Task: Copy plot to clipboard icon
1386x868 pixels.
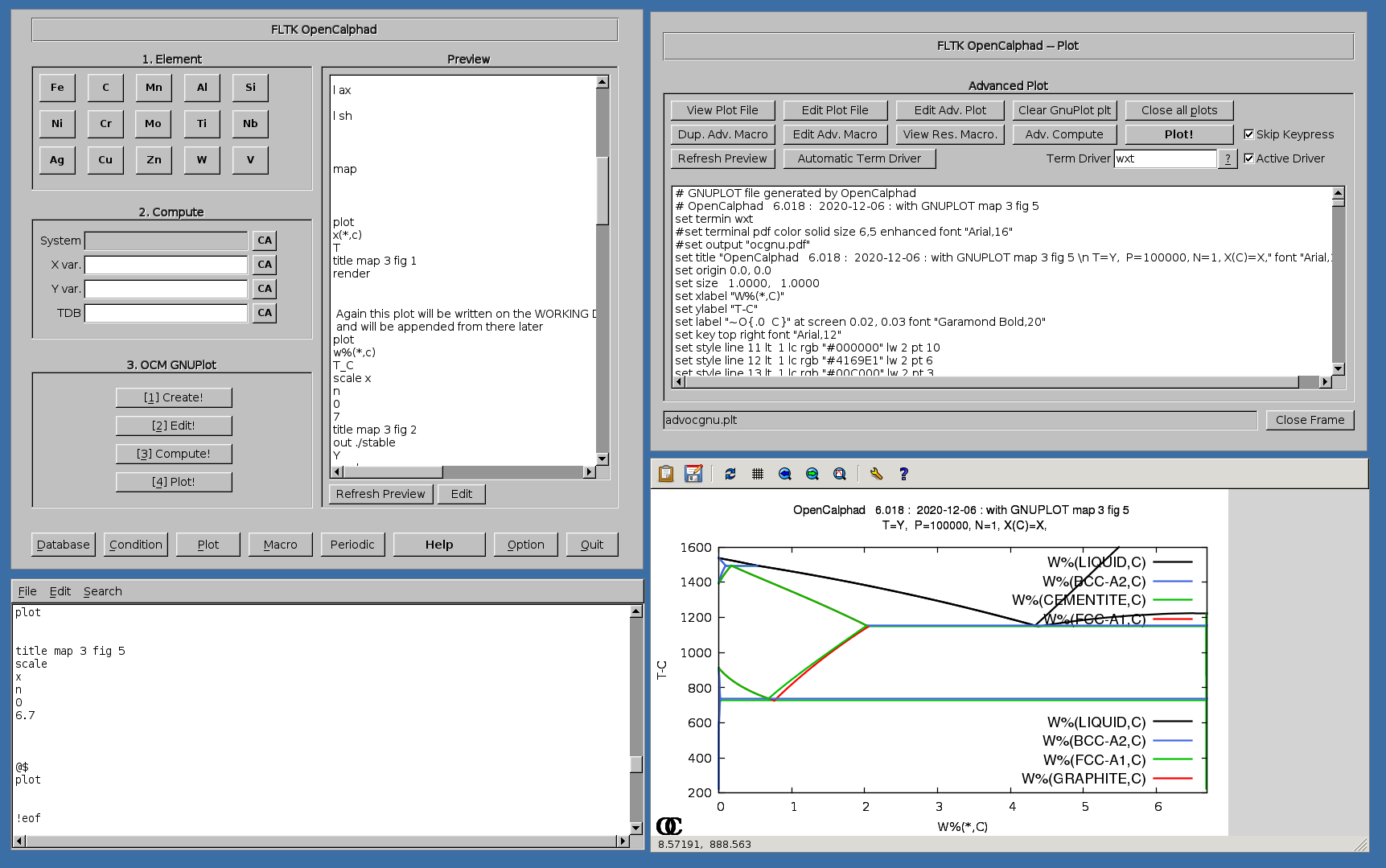Action: coord(666,474)
